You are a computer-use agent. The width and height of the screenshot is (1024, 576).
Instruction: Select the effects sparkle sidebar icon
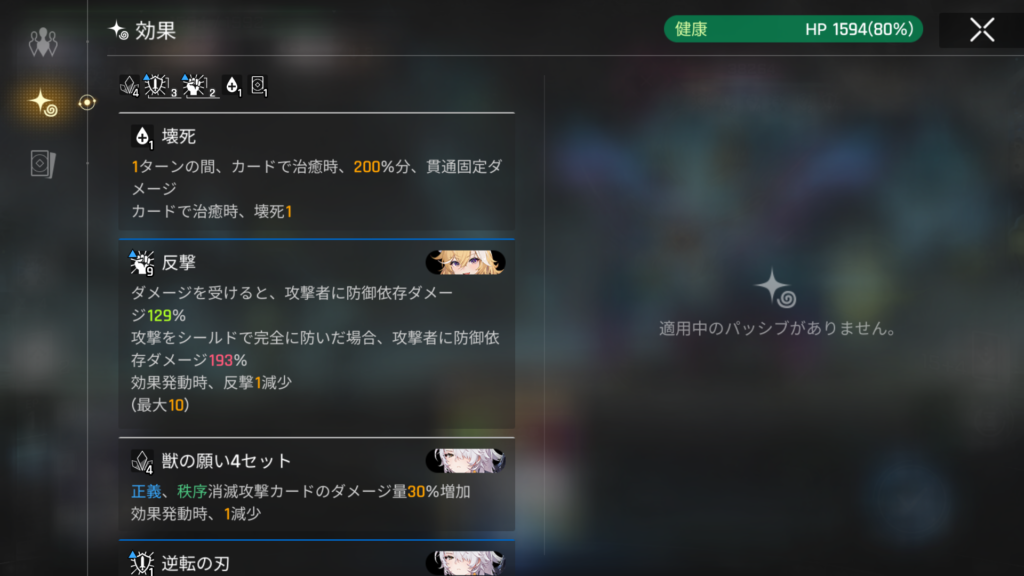43,103
